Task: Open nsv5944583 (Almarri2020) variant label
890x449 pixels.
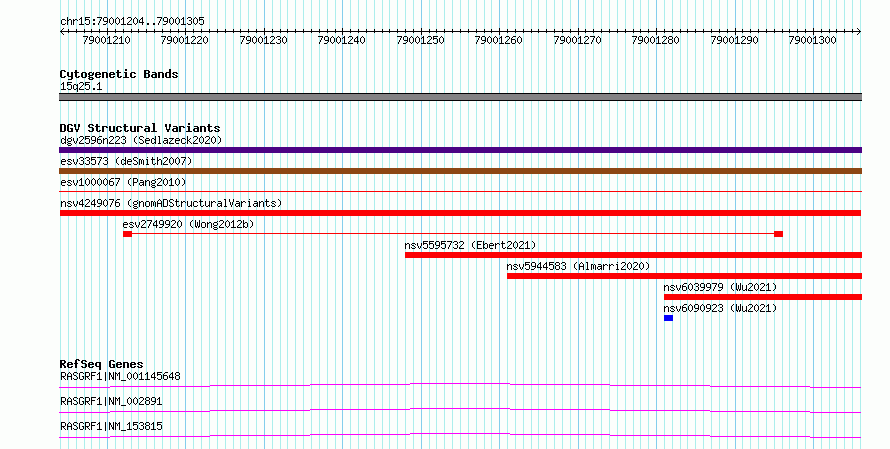Action: tap(578, 266)
